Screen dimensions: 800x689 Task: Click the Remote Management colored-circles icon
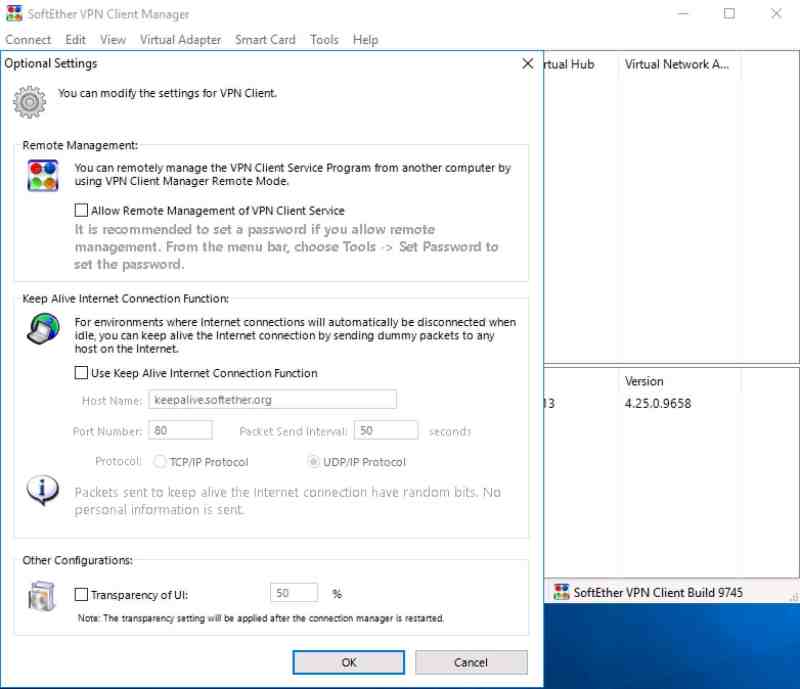(43, 176)
